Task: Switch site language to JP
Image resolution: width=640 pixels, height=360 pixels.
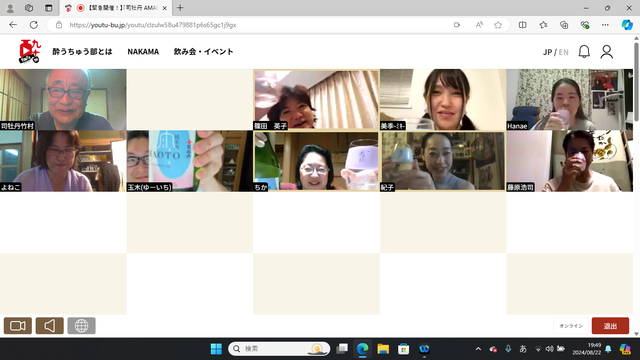Action: pos(547,52)
